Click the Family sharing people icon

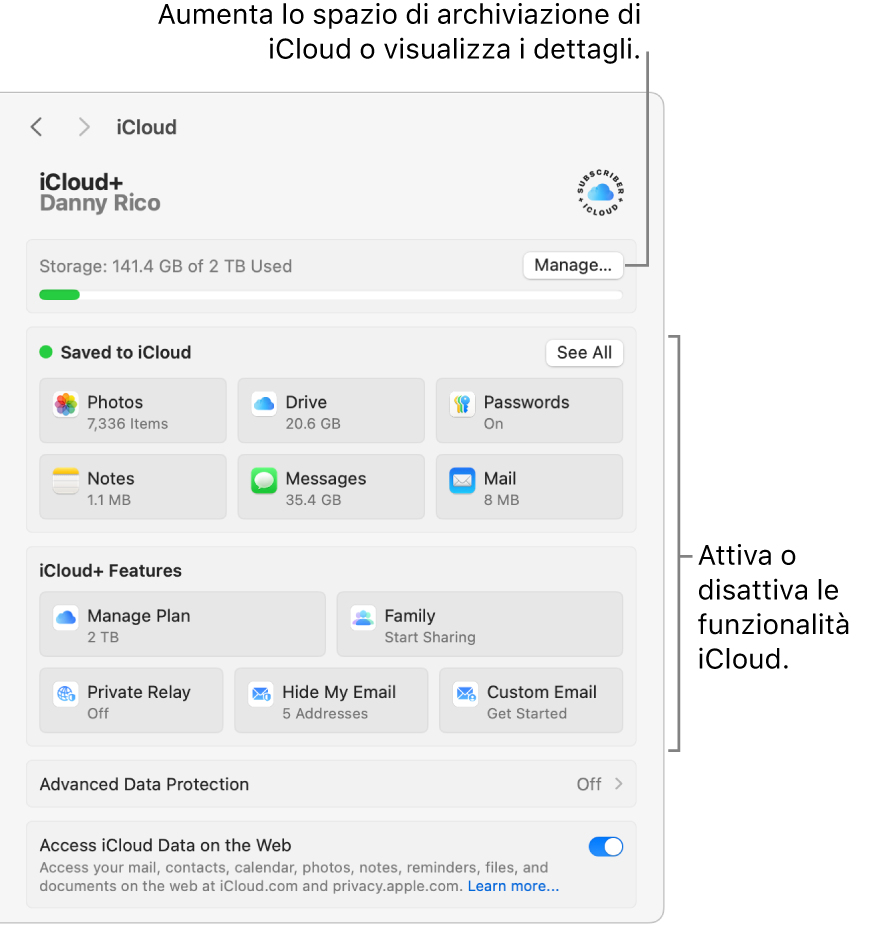[363, 618]
